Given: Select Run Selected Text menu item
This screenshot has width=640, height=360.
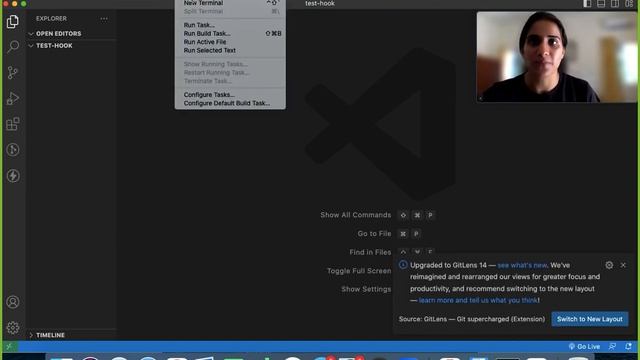Looking at the screenshot, I should pos(230,51).
